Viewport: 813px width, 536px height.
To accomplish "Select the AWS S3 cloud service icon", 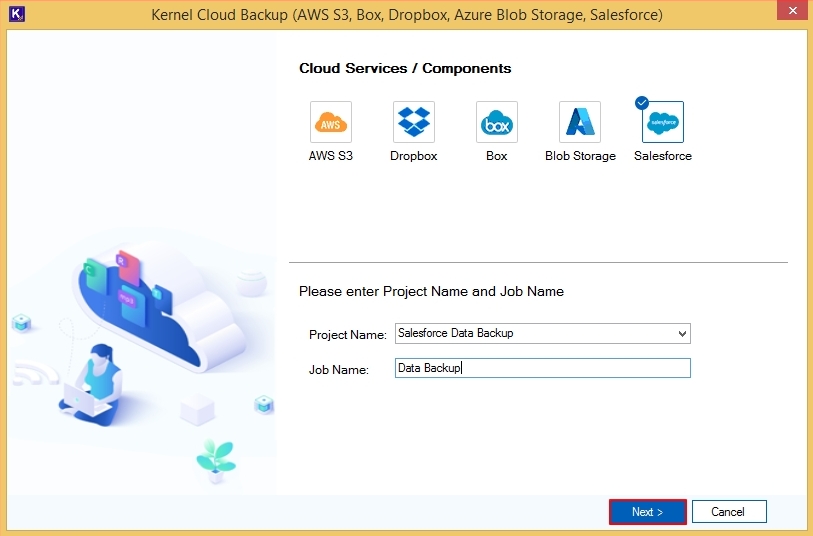I will click(331, 122).
